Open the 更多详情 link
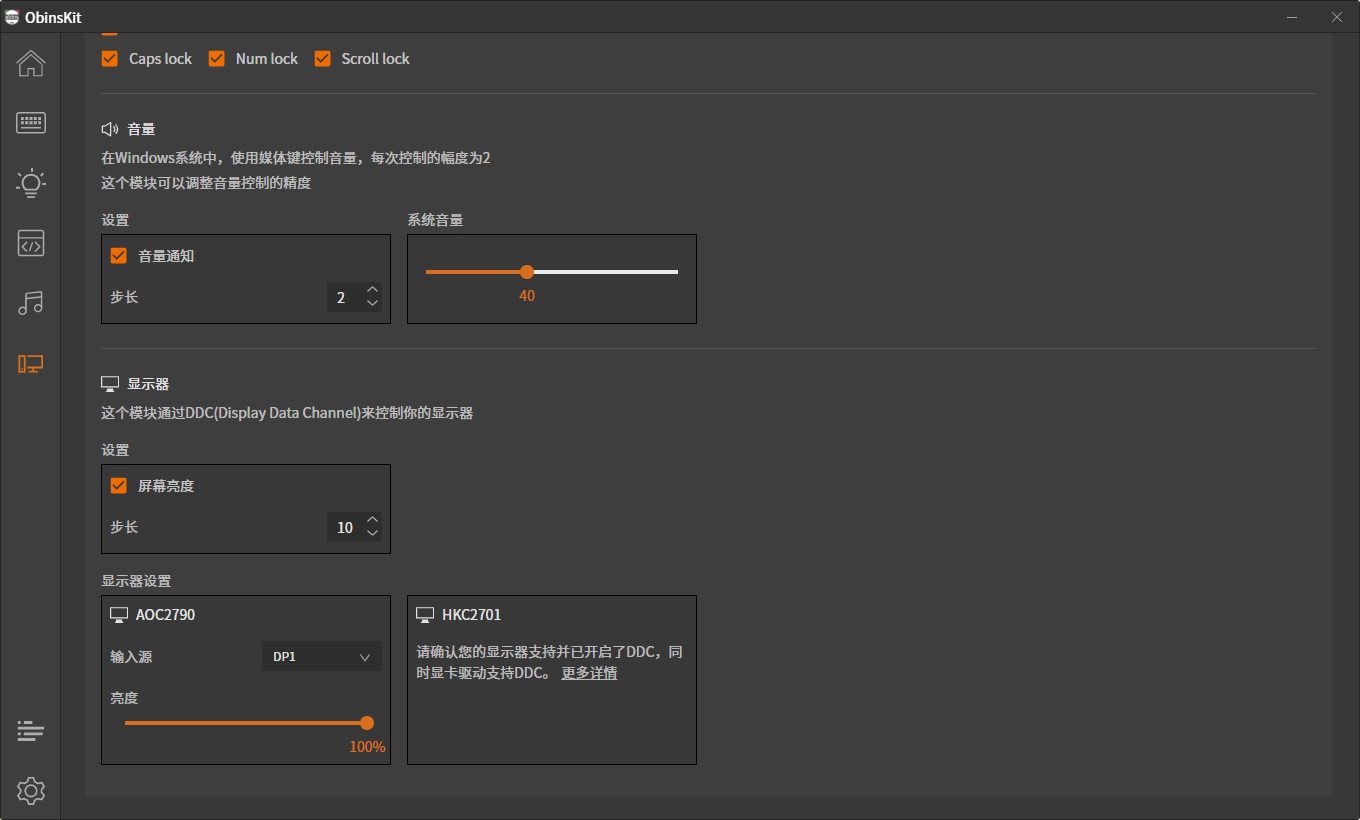The height and width of the screenshot is (820, 1360). [x=588, y=674]
